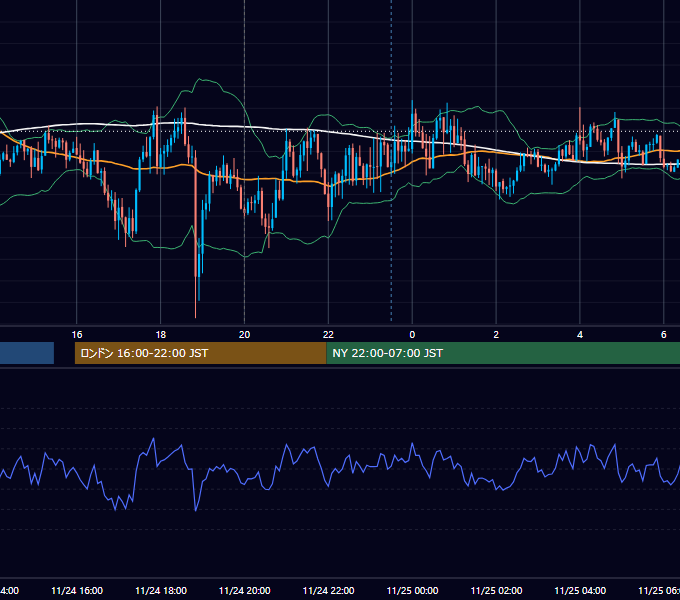
Task: Click hour label 16 on the time axis
Action: [x=77, y=335]
